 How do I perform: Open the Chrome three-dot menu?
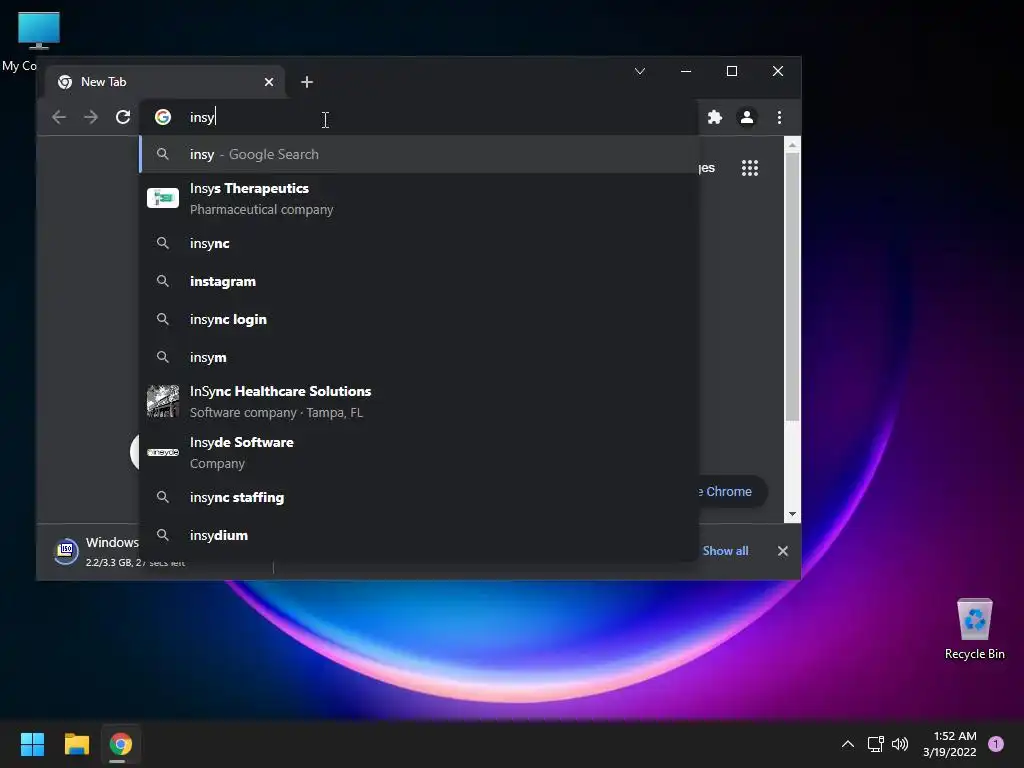pos(779,117)
